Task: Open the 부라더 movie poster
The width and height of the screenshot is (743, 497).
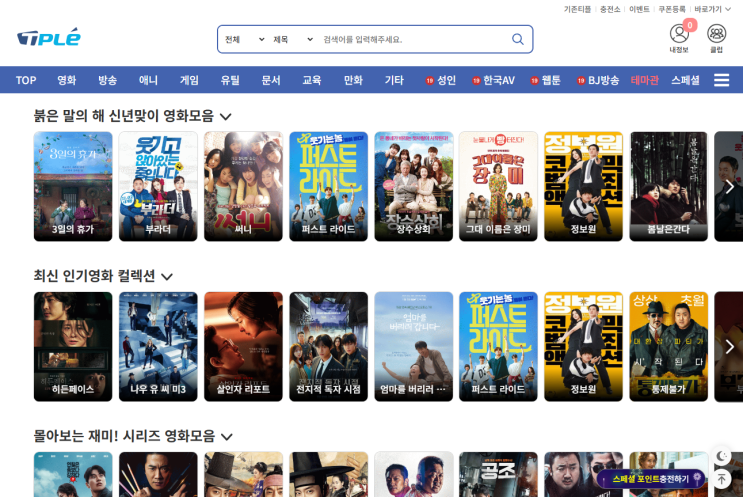Action: pos(158,187)
